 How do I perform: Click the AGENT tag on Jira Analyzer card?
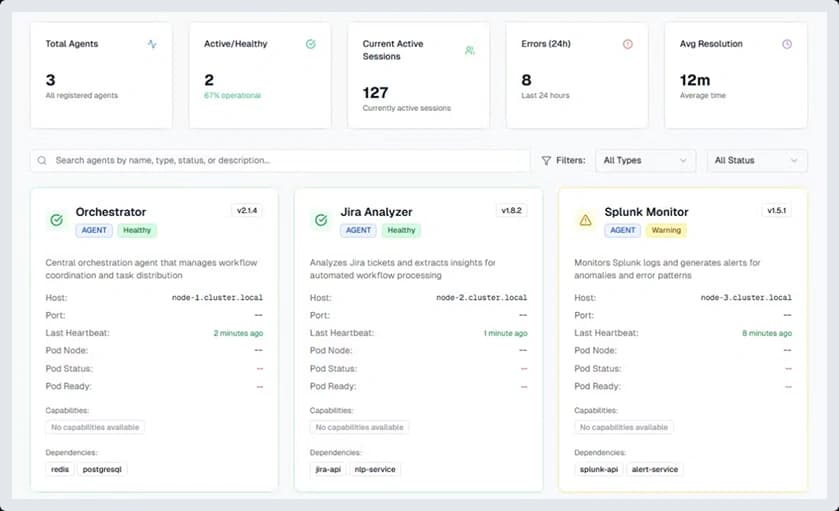click(359, 230)
